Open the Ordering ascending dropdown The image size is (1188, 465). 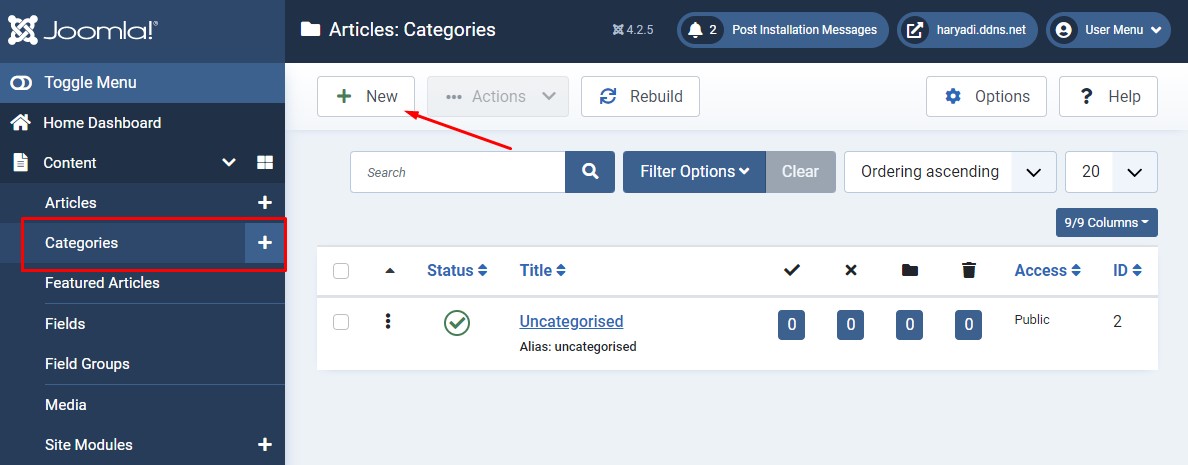pyautogui.click(x=950, y=172)
